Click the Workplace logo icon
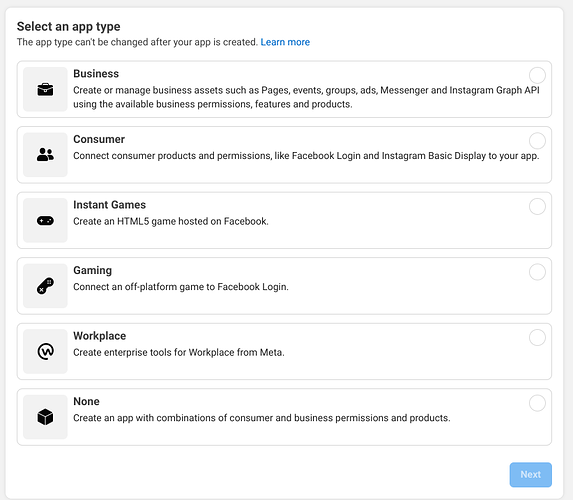Viewport: 573px width, 500px height. point(46,351)
